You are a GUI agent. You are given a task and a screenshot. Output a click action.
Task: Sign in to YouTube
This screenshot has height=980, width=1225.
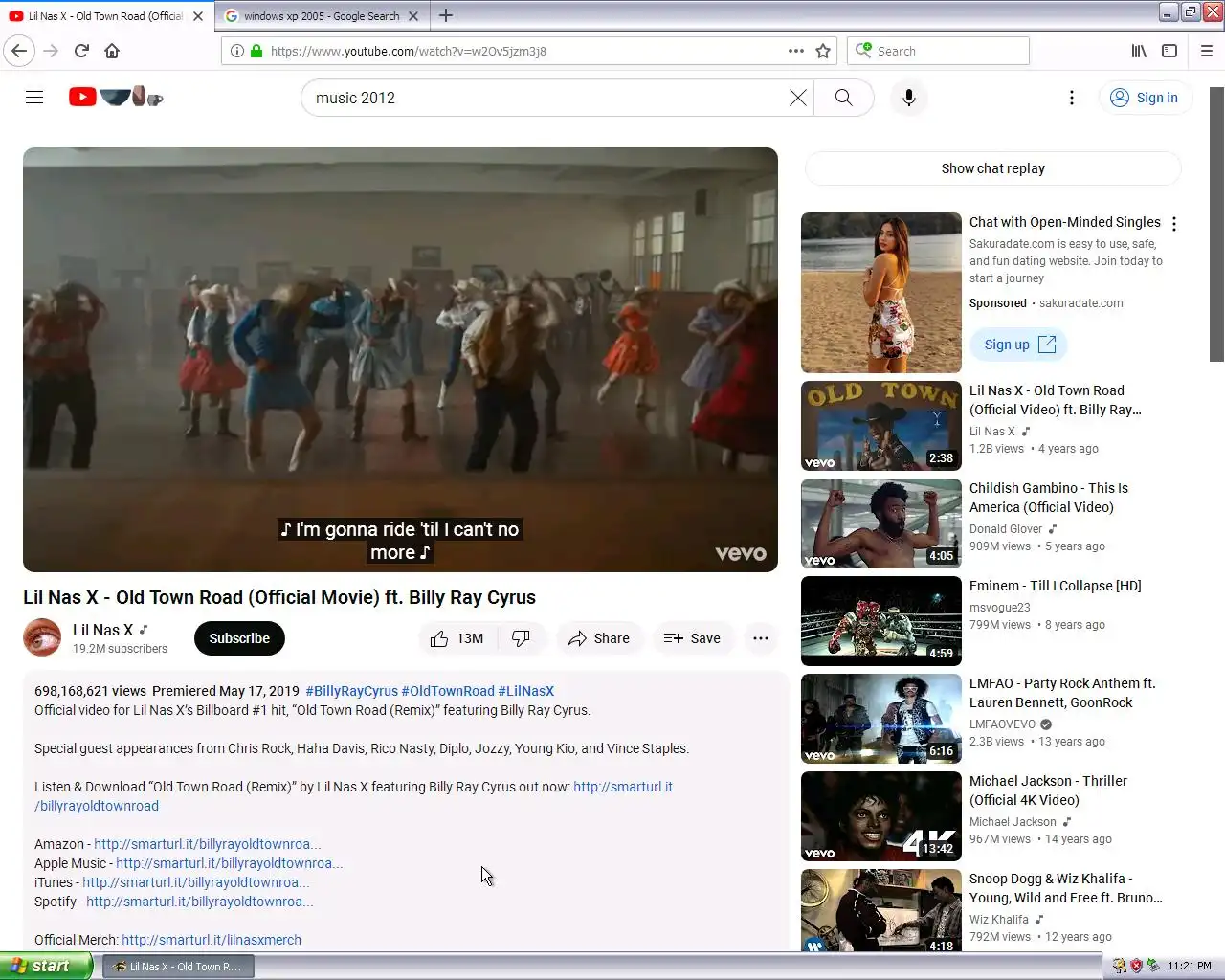(1145, 98)
